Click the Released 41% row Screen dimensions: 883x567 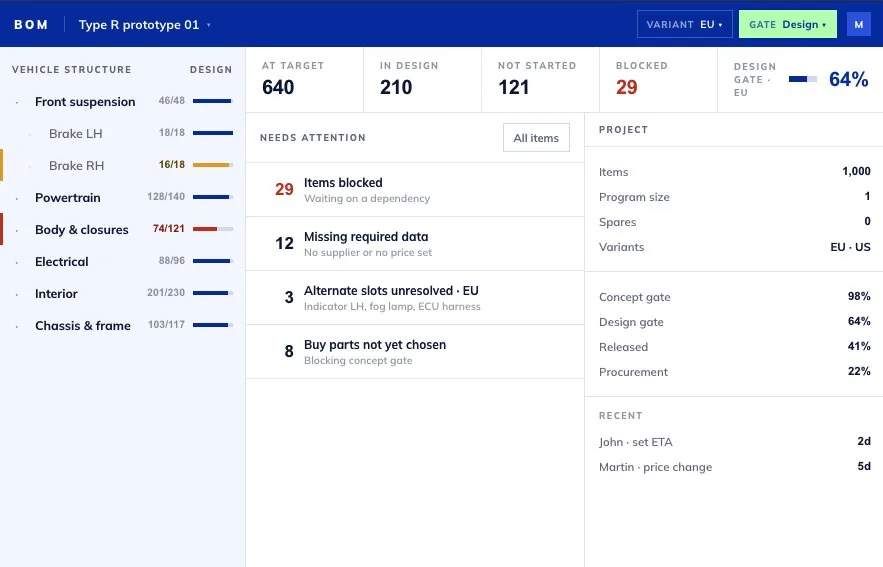click(x=734, y=347)
